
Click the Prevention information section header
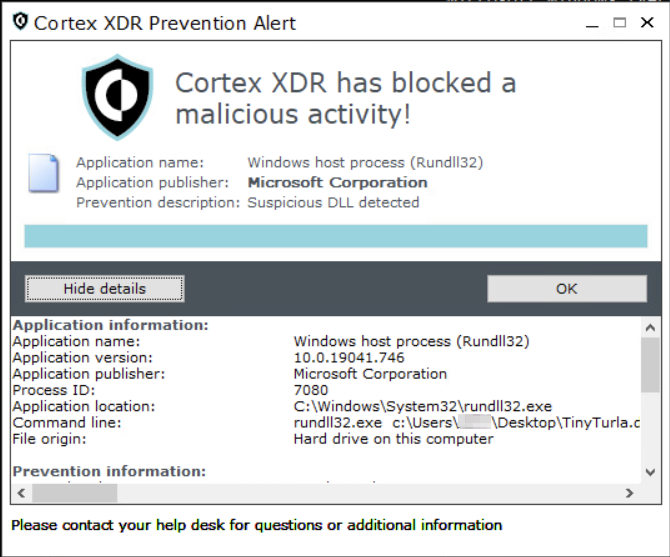109,471
